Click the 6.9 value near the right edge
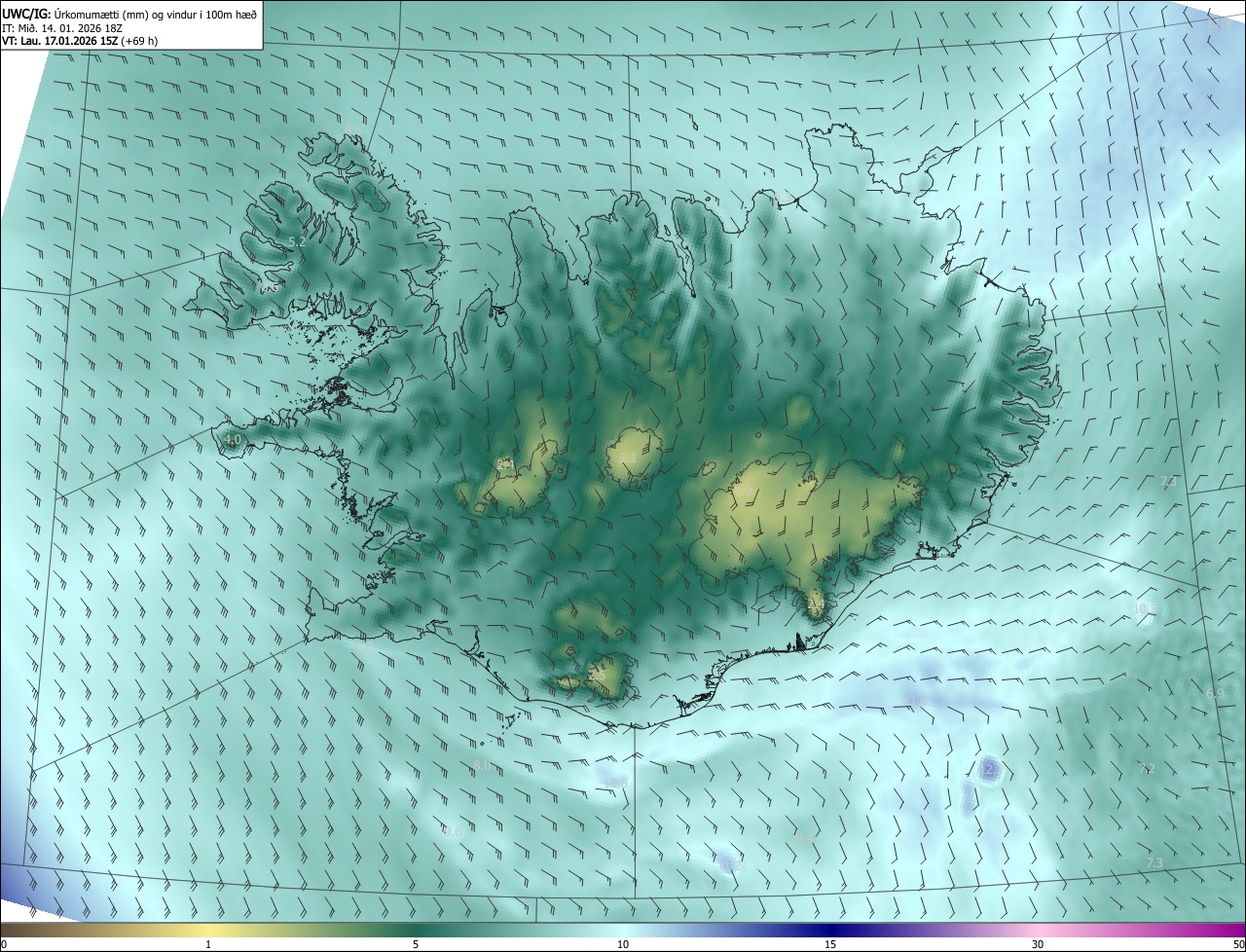 point(1214,693)
